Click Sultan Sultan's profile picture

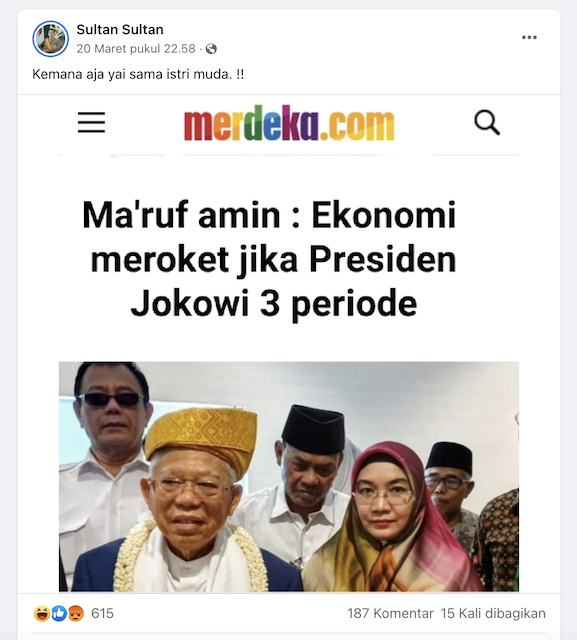[x=51, y=39]
